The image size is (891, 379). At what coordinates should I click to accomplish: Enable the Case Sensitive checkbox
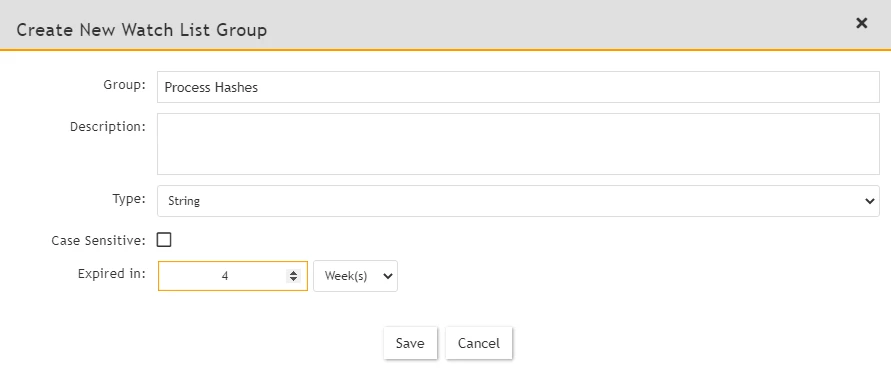164,240
